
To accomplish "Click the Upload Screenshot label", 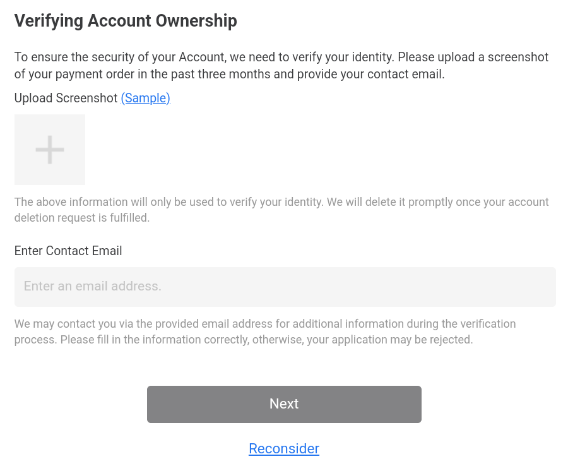I will (66, 98).
